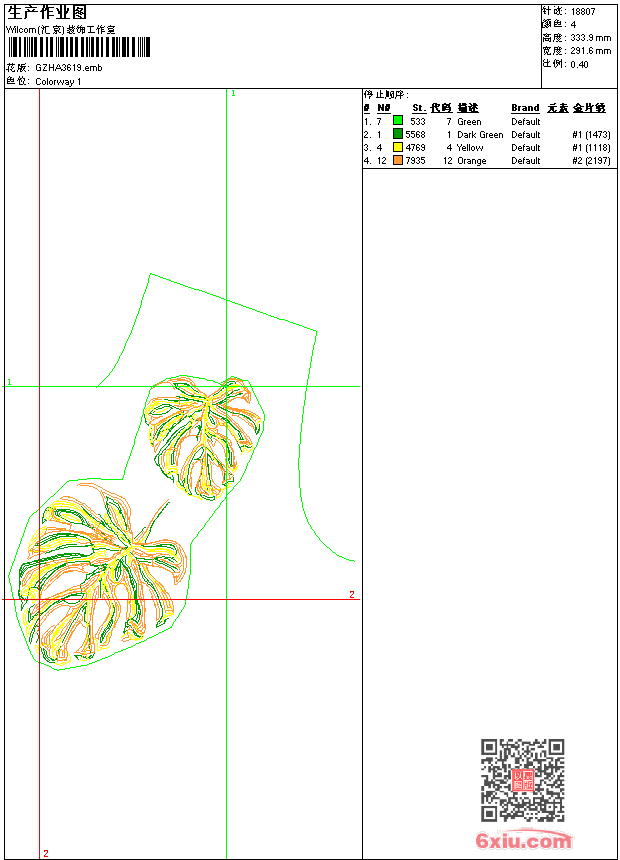Image resolution: width=620 pixels, height=860 pixels.
Task: Click the width value 291.6 mm
Action: pos(591,50)
